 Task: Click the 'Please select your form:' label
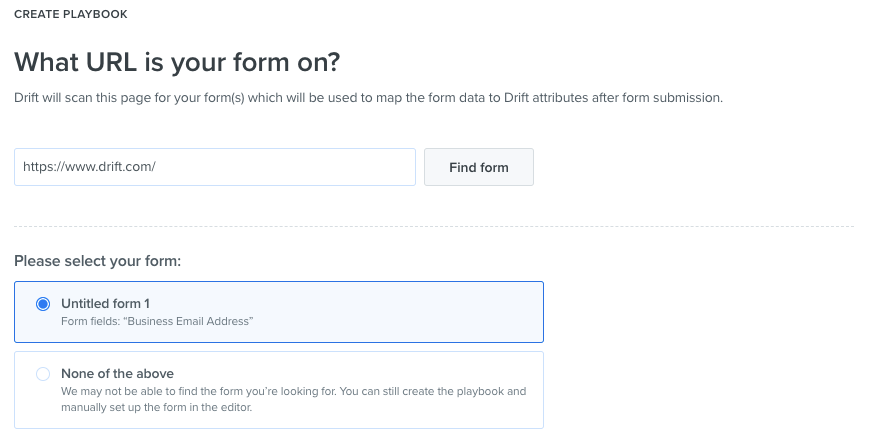tap(98, 261)
